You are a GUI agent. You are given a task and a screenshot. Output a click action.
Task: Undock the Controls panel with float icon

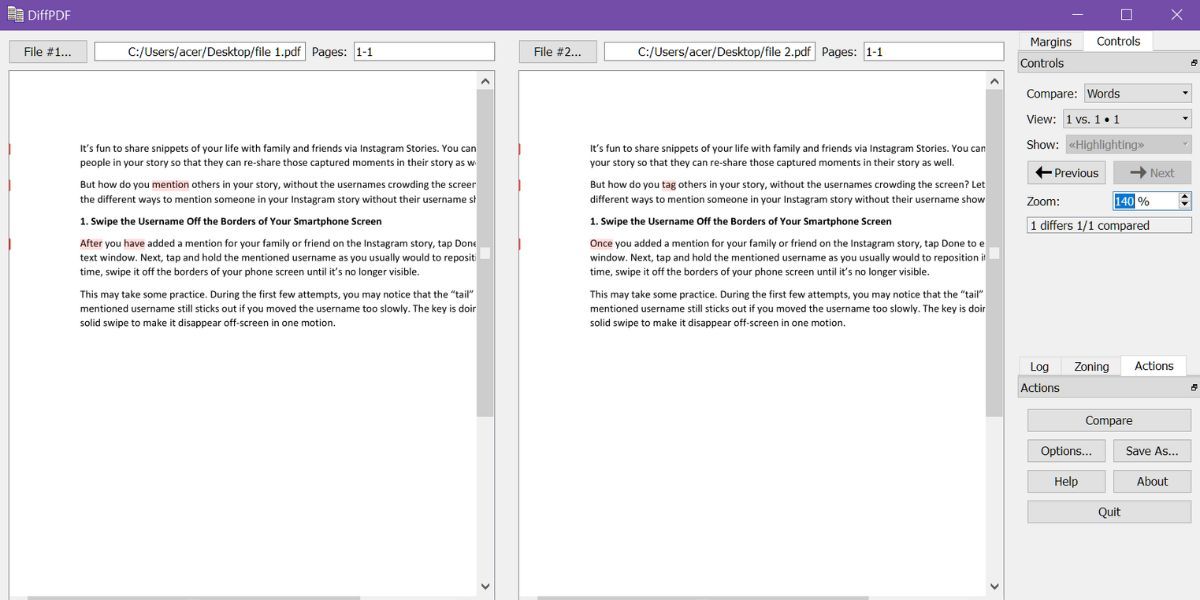pyautogui.click(x=1193, y=63)
